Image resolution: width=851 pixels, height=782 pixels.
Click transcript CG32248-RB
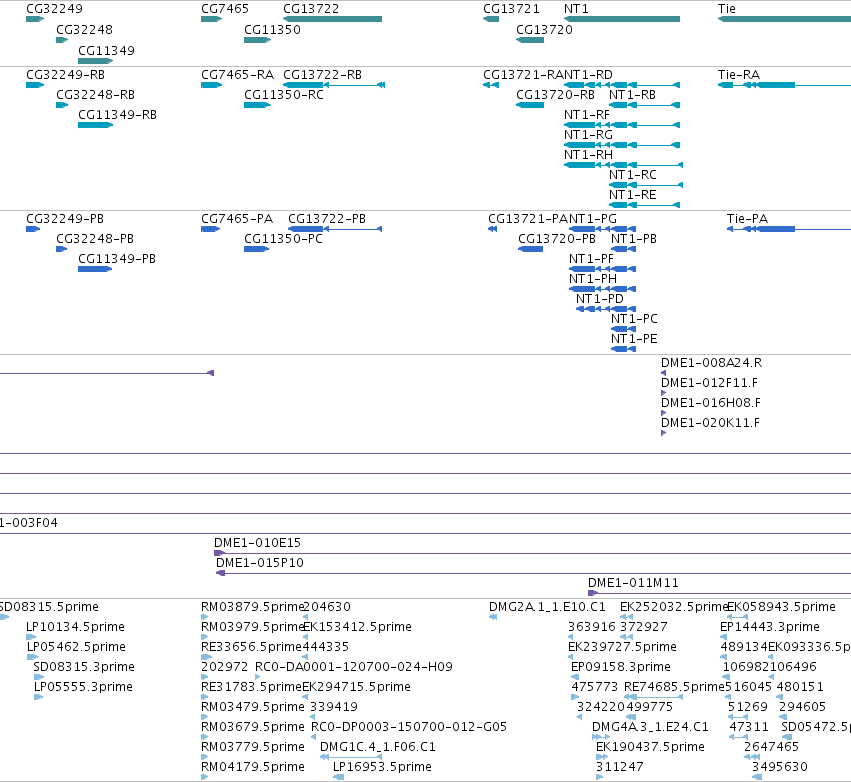pos(95,94)
